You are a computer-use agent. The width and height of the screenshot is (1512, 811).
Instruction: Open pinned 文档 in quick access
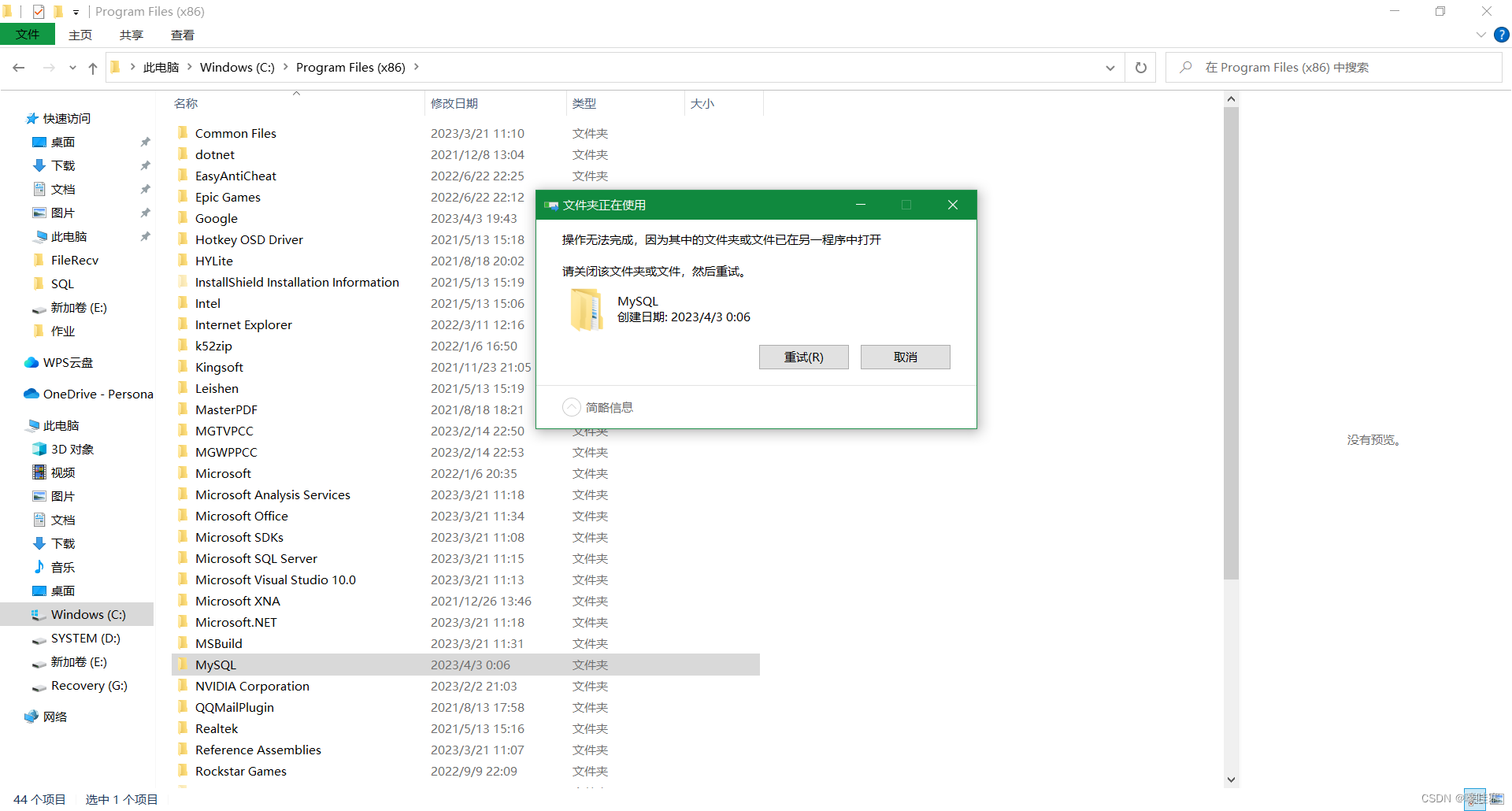click(63, 189)
